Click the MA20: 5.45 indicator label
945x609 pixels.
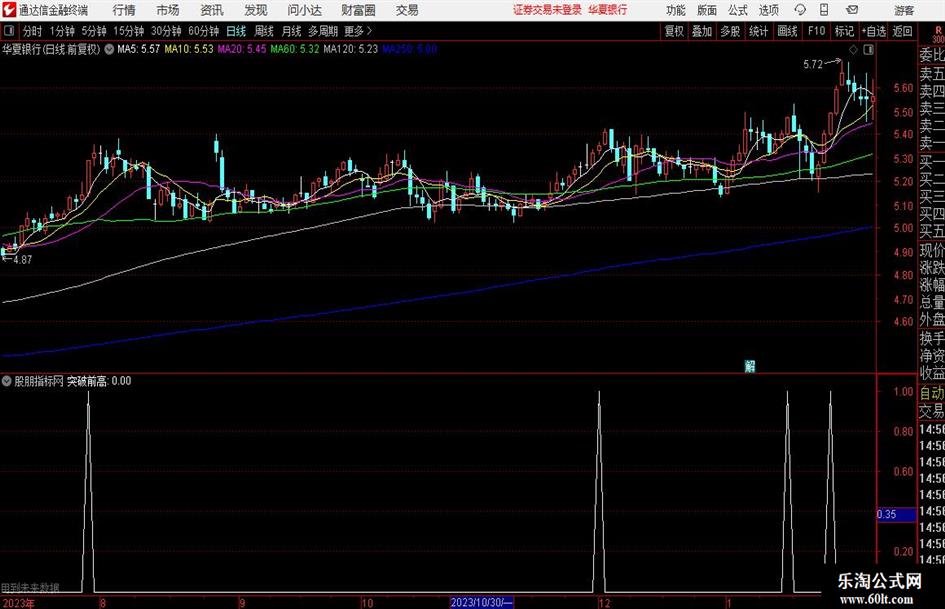point(242,49)
